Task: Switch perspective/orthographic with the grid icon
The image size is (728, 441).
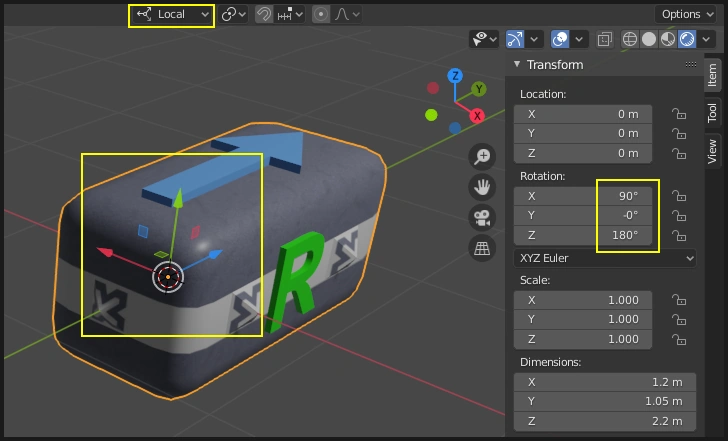Action: coord(483,248)
